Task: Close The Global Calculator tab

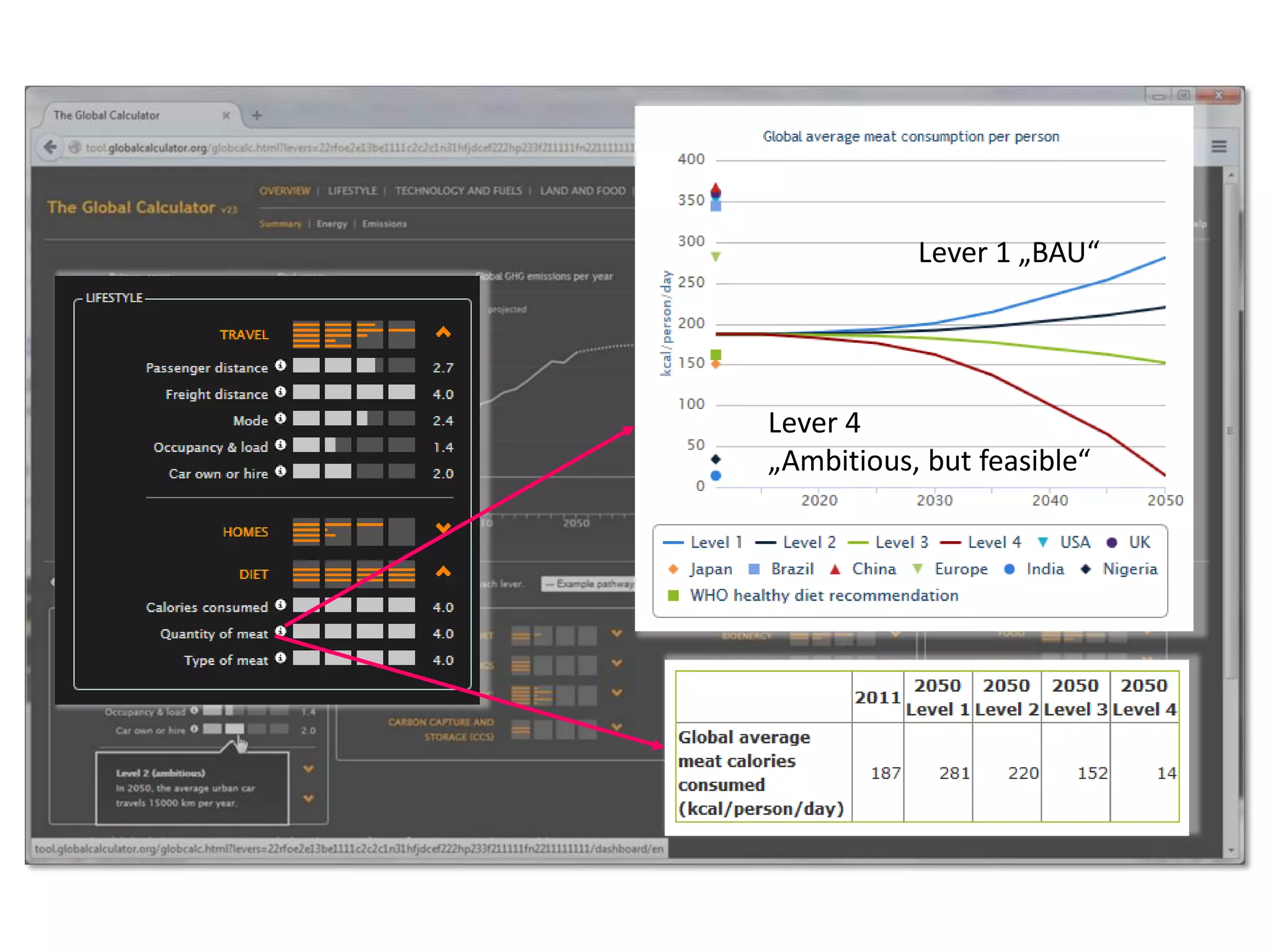Action: pos(226,115)
